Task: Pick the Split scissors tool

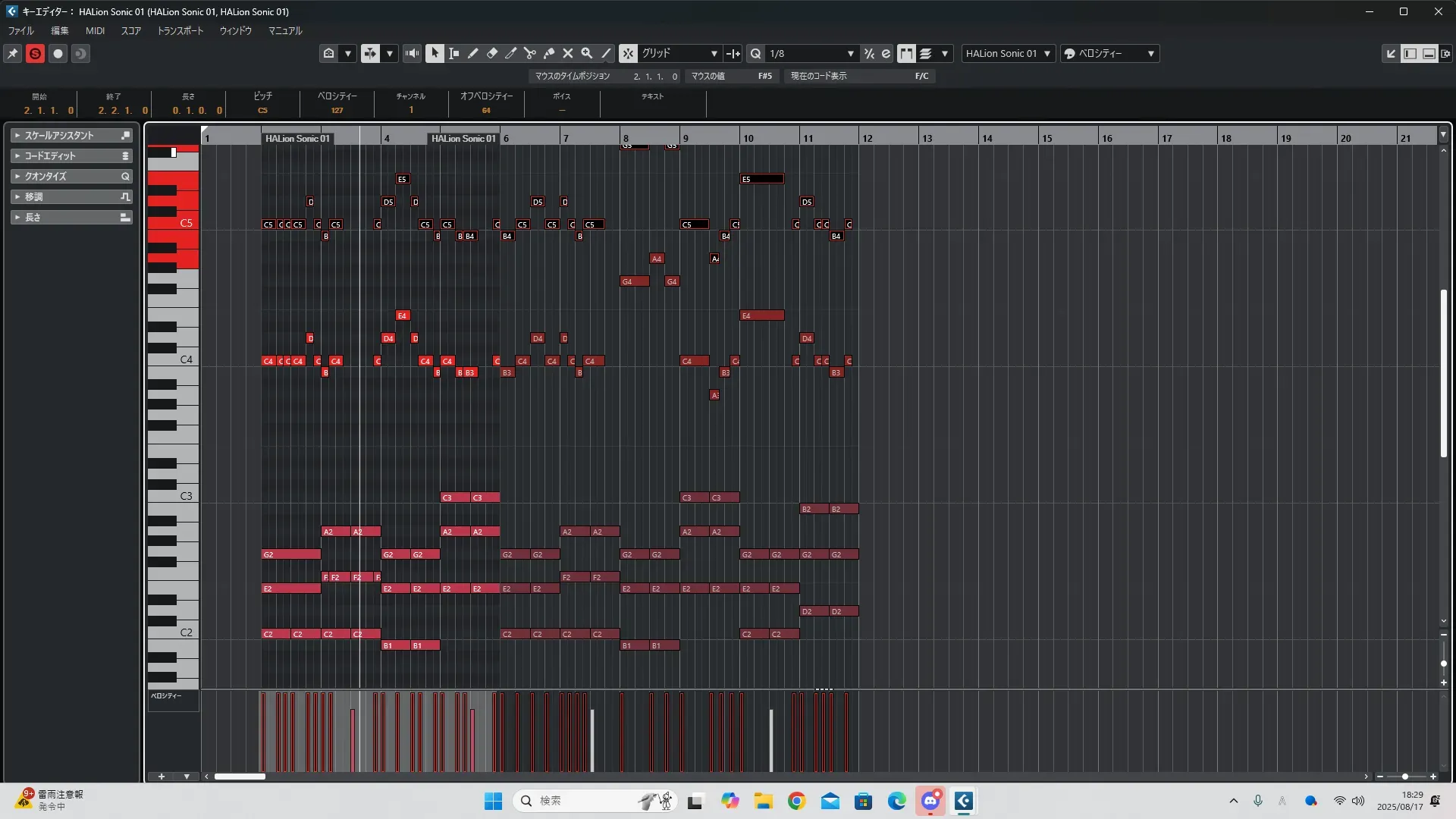Action: coord(529,53)
